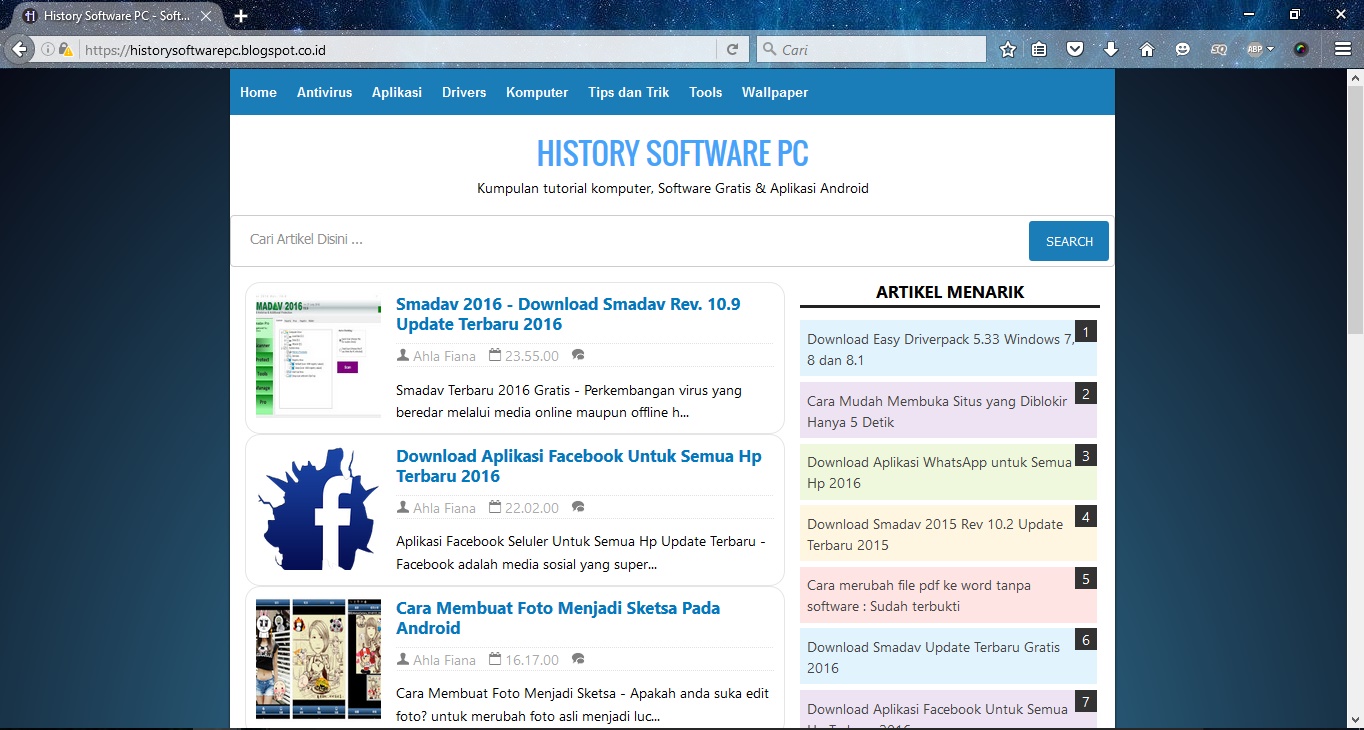Screen dimensions: 1364x730
Task: Select the Komputer menu item
Action: pos(537,92)
